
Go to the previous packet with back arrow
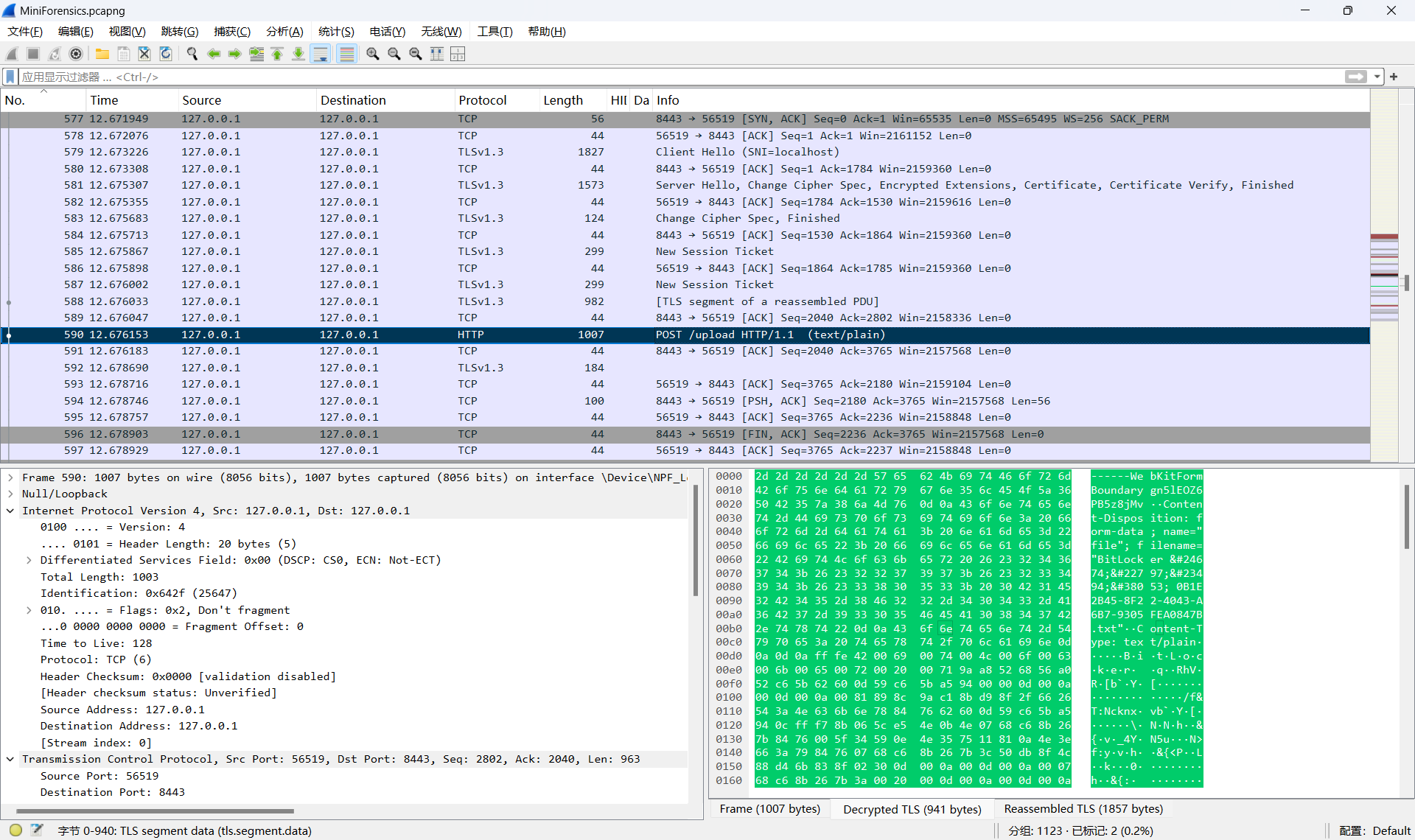[x=214, y=54]
